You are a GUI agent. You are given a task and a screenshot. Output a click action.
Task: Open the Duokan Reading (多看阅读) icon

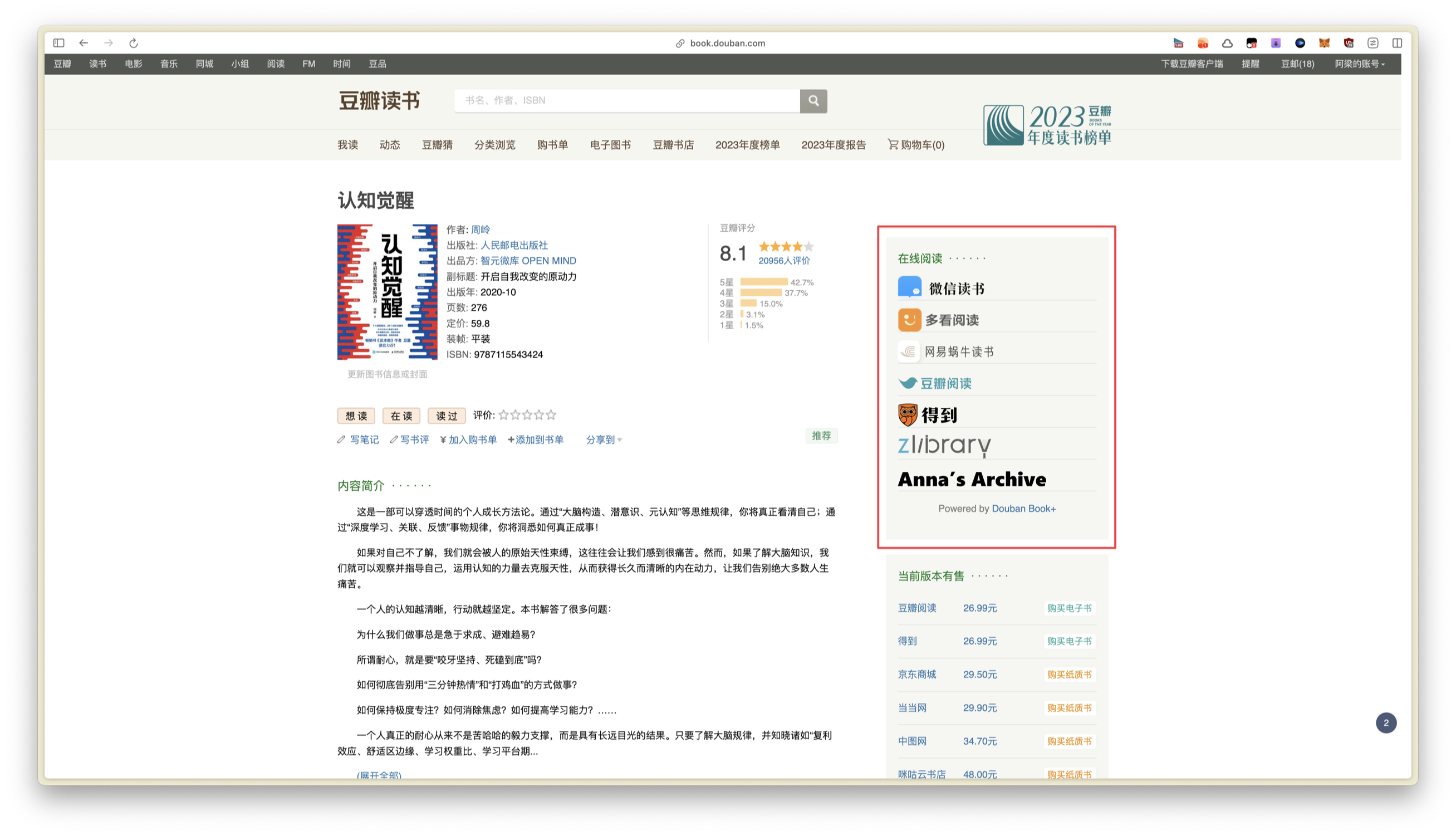[x=909, y=319]
